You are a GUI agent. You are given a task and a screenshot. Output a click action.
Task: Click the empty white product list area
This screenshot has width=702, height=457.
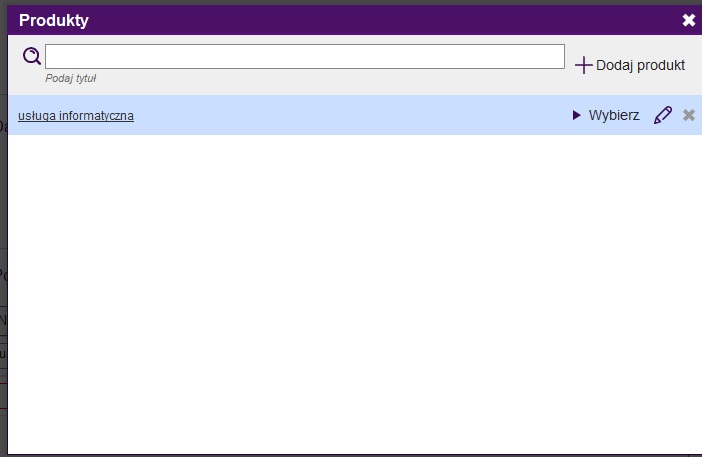click(x=350, y=290)
